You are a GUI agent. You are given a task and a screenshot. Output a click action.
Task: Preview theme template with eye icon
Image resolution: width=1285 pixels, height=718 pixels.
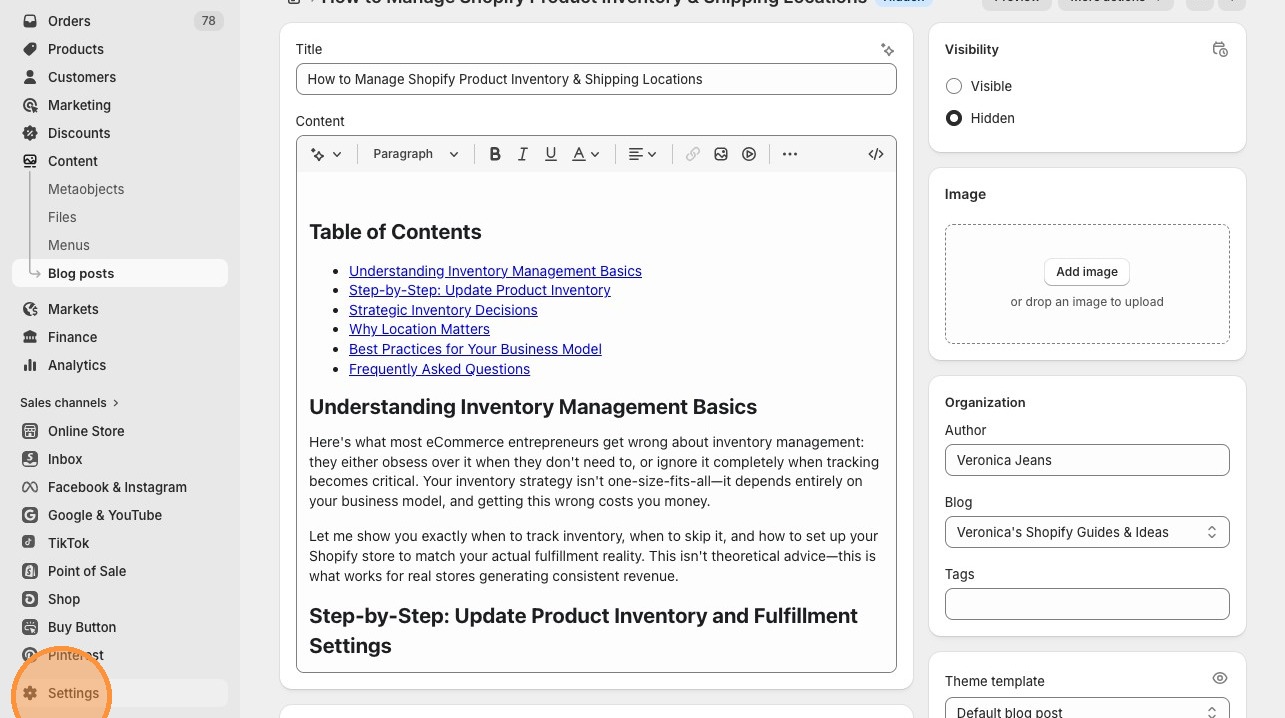point(1219,678)
